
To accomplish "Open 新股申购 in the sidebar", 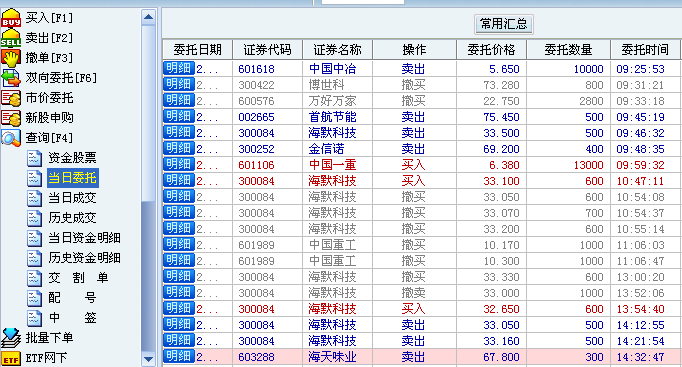I will click(x=49, y=118).
